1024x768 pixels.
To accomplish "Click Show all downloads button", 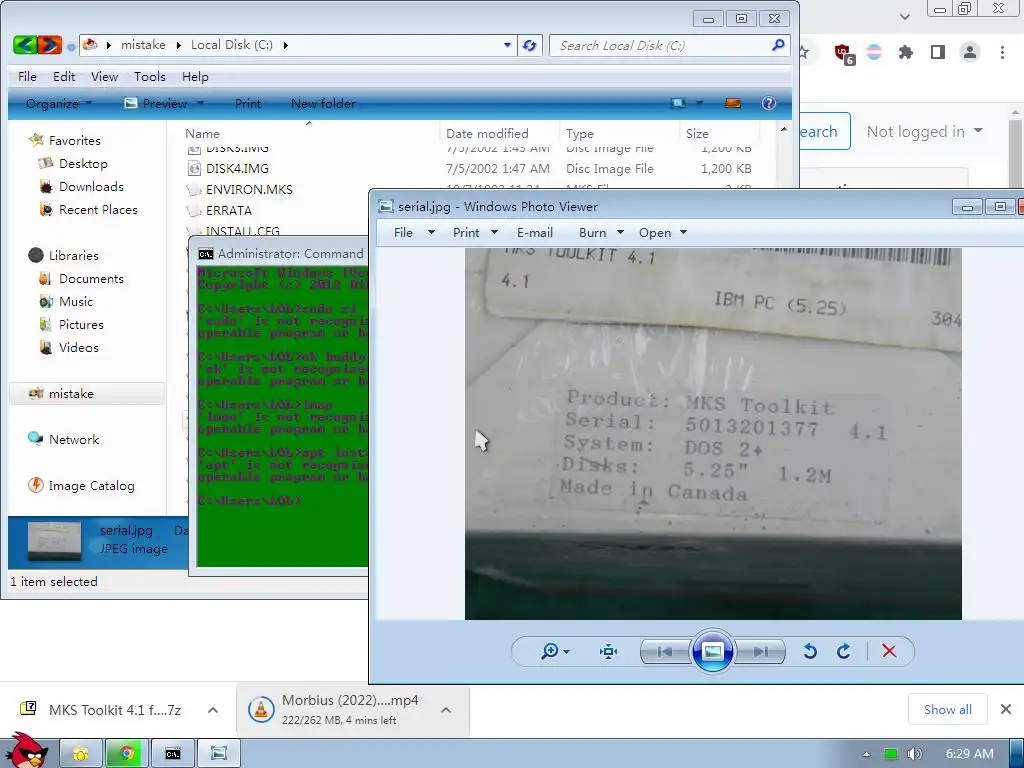I will point(948,709).
